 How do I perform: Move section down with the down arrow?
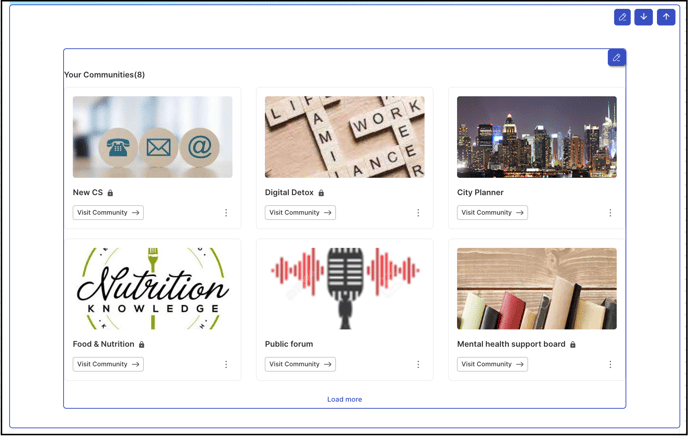(644, 17)
